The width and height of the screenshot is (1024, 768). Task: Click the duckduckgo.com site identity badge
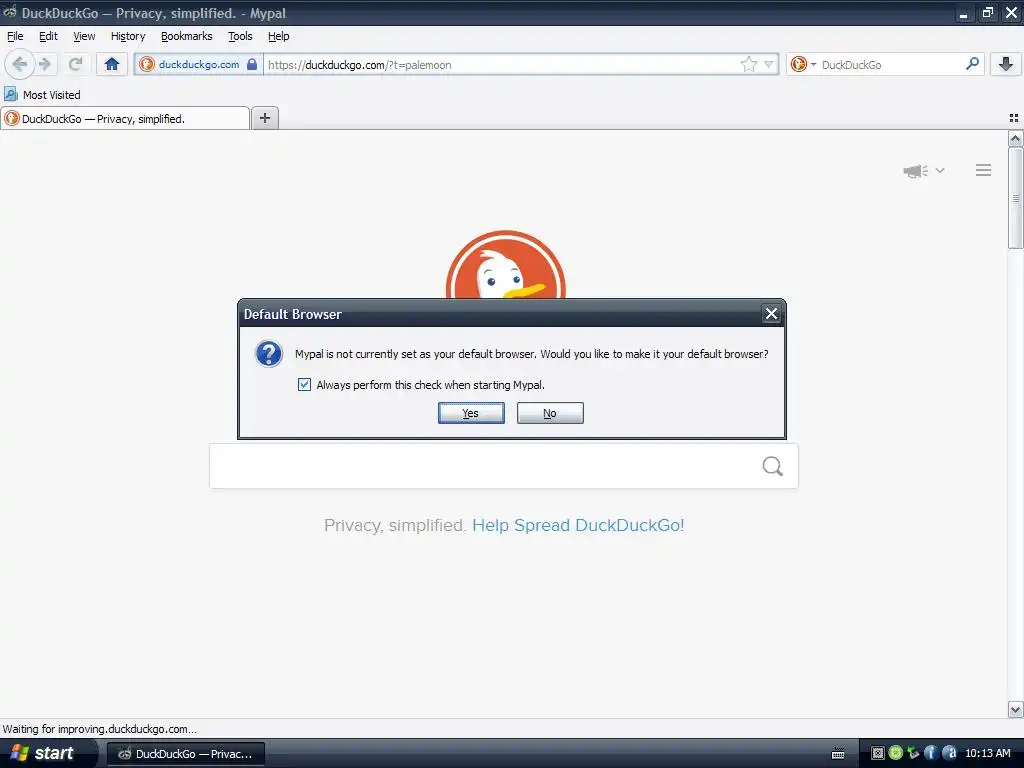(199, 65)
